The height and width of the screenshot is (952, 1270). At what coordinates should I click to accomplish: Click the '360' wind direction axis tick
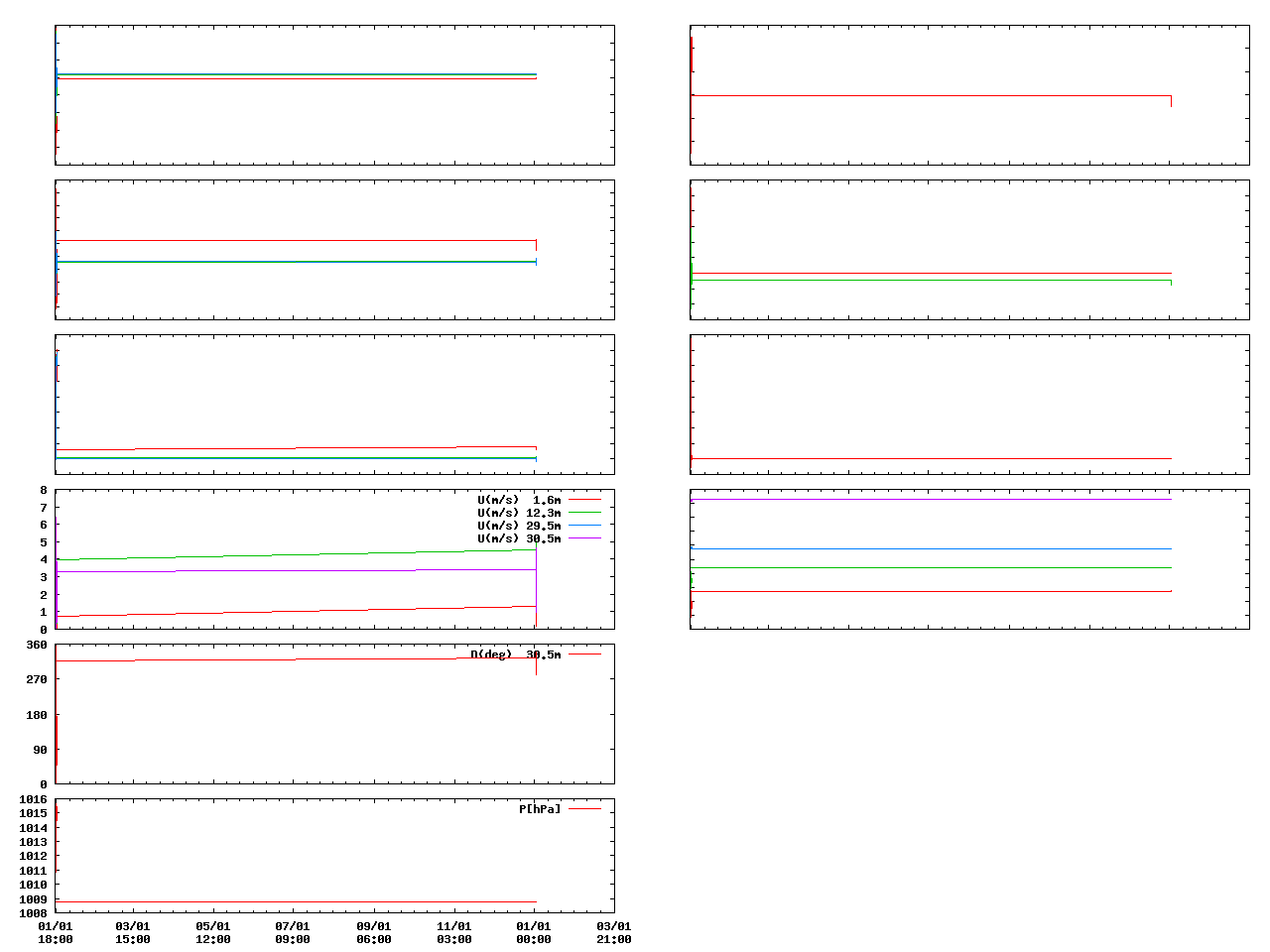click(37, 645)
